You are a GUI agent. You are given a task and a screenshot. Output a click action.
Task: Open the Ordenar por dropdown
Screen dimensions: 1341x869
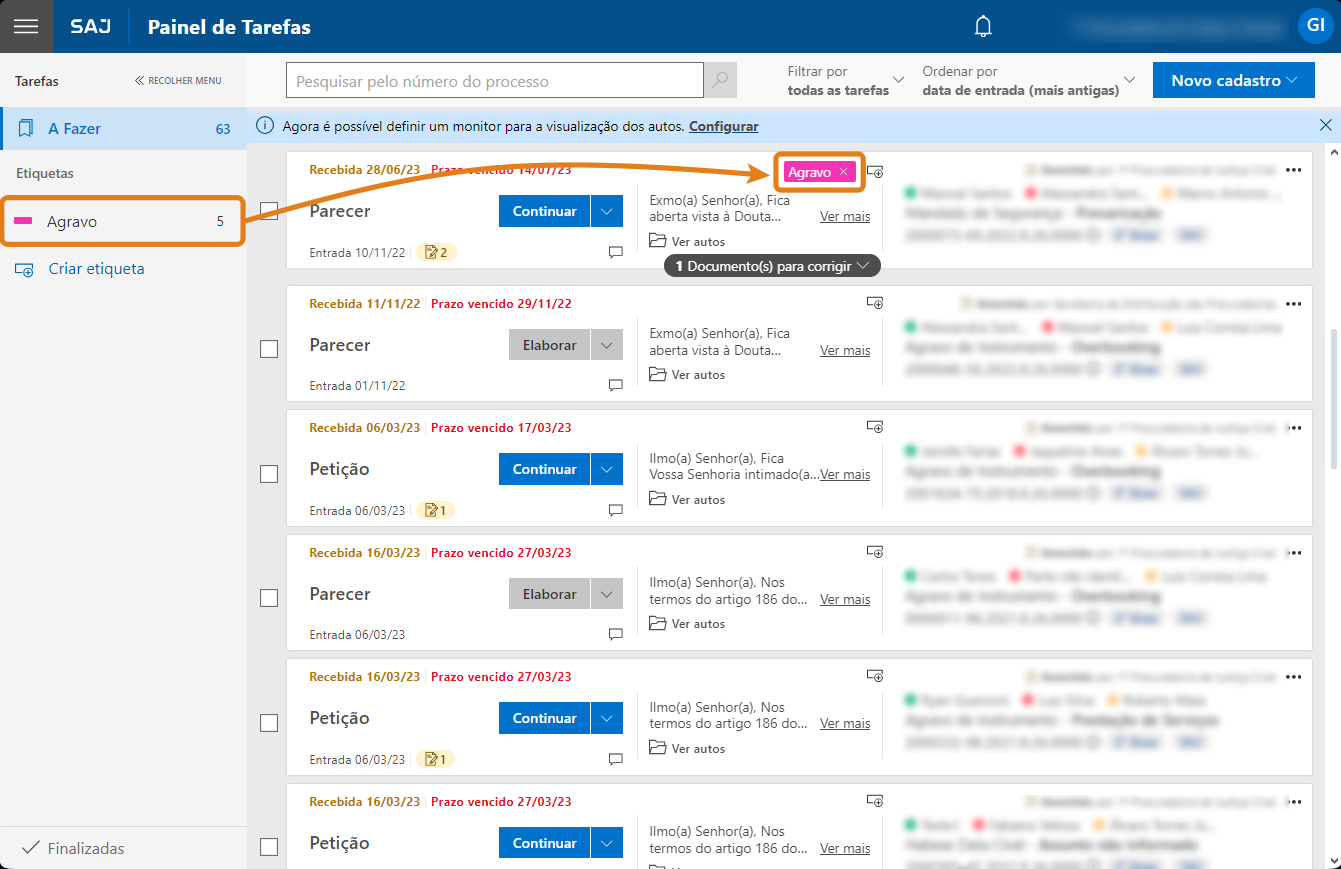(x=1029, y=80)
